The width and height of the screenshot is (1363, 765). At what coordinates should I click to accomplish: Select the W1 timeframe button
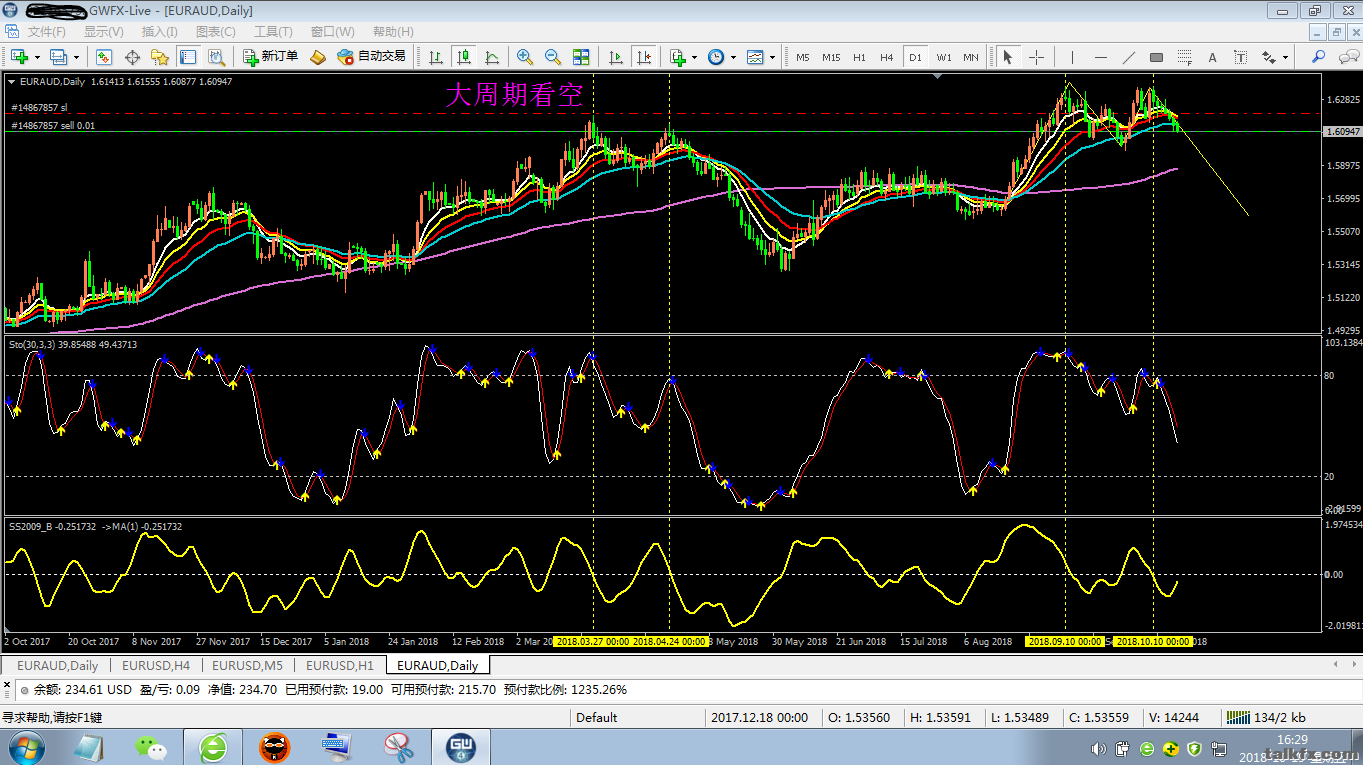(944, 57)
